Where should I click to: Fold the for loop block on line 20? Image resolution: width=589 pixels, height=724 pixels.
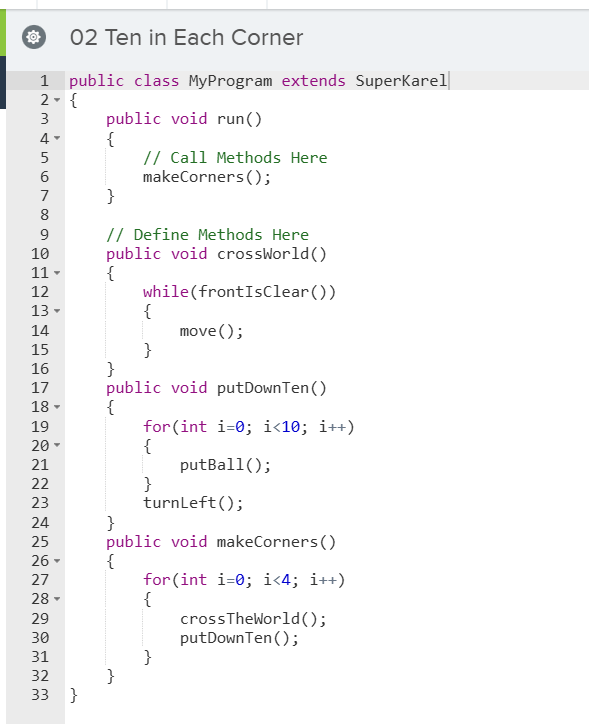pyautogui.click(x=57, y=445)
